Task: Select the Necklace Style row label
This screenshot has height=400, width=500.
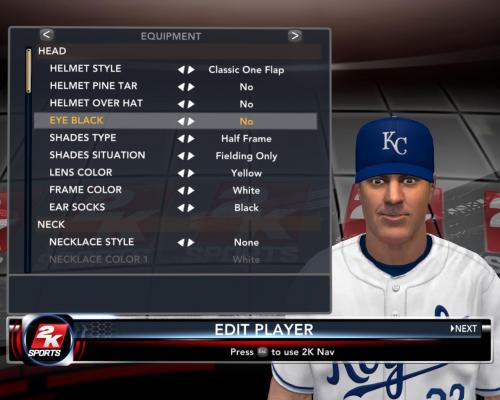Action: point(92,242)
